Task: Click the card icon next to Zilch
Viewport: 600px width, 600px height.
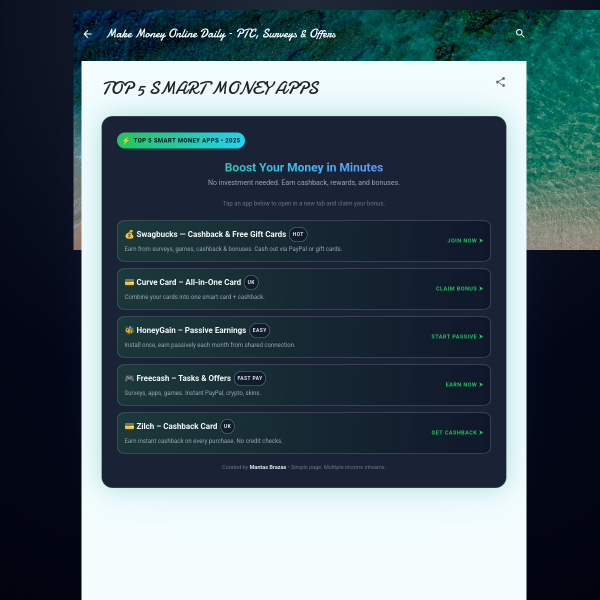Action: [129, 426]
